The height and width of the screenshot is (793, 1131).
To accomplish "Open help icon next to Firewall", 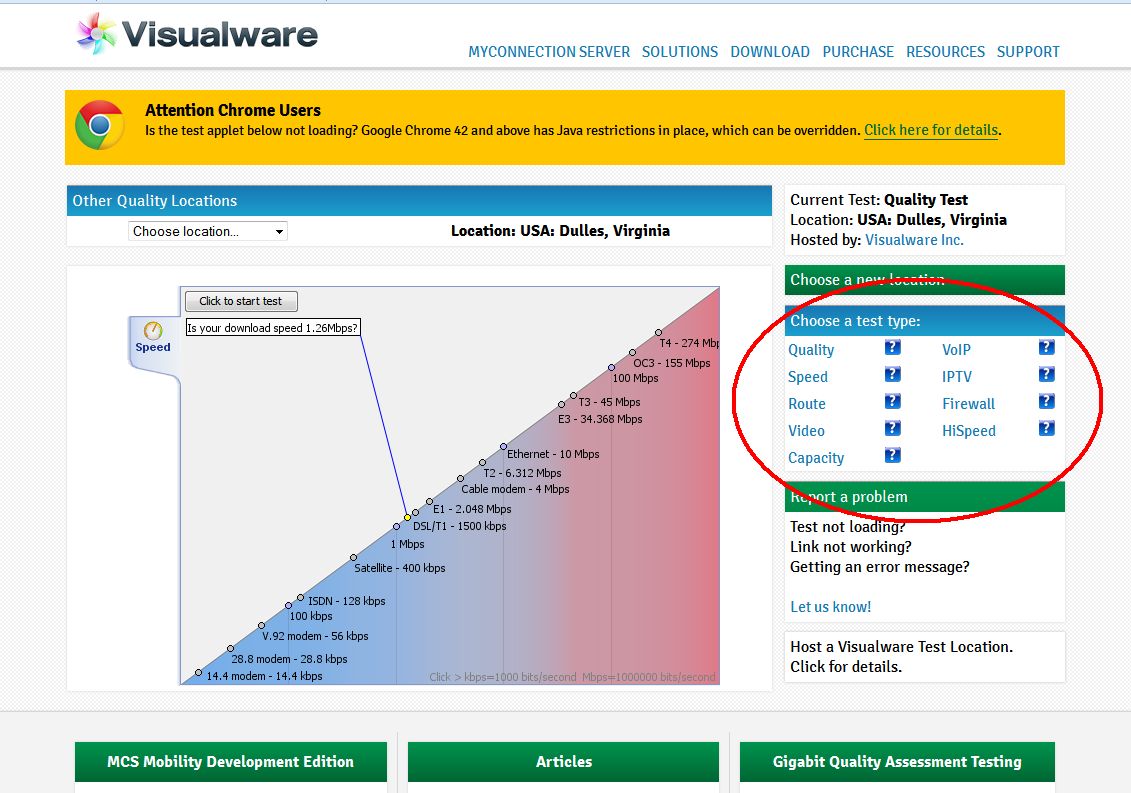I will point(1047,402).
